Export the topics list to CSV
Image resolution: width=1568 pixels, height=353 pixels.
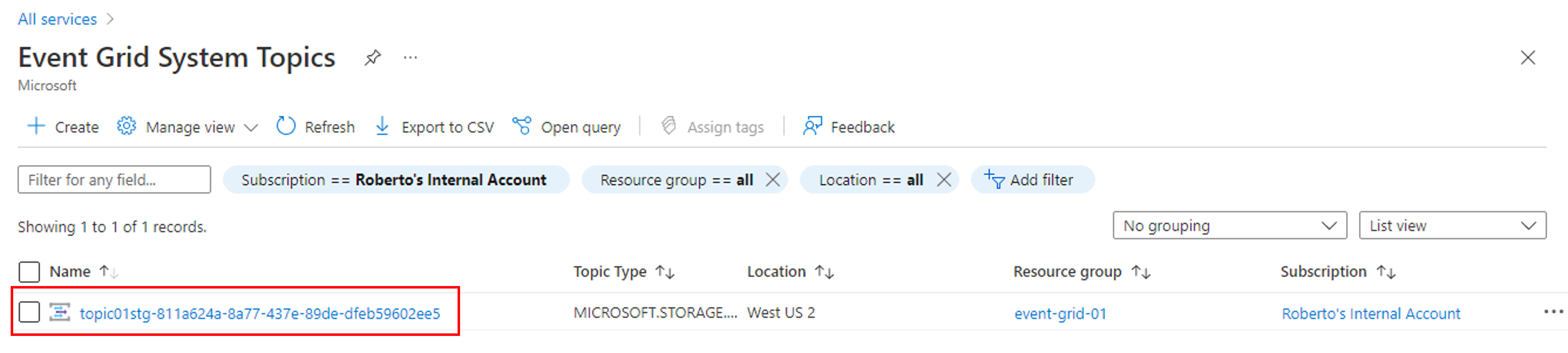point(382,126)
